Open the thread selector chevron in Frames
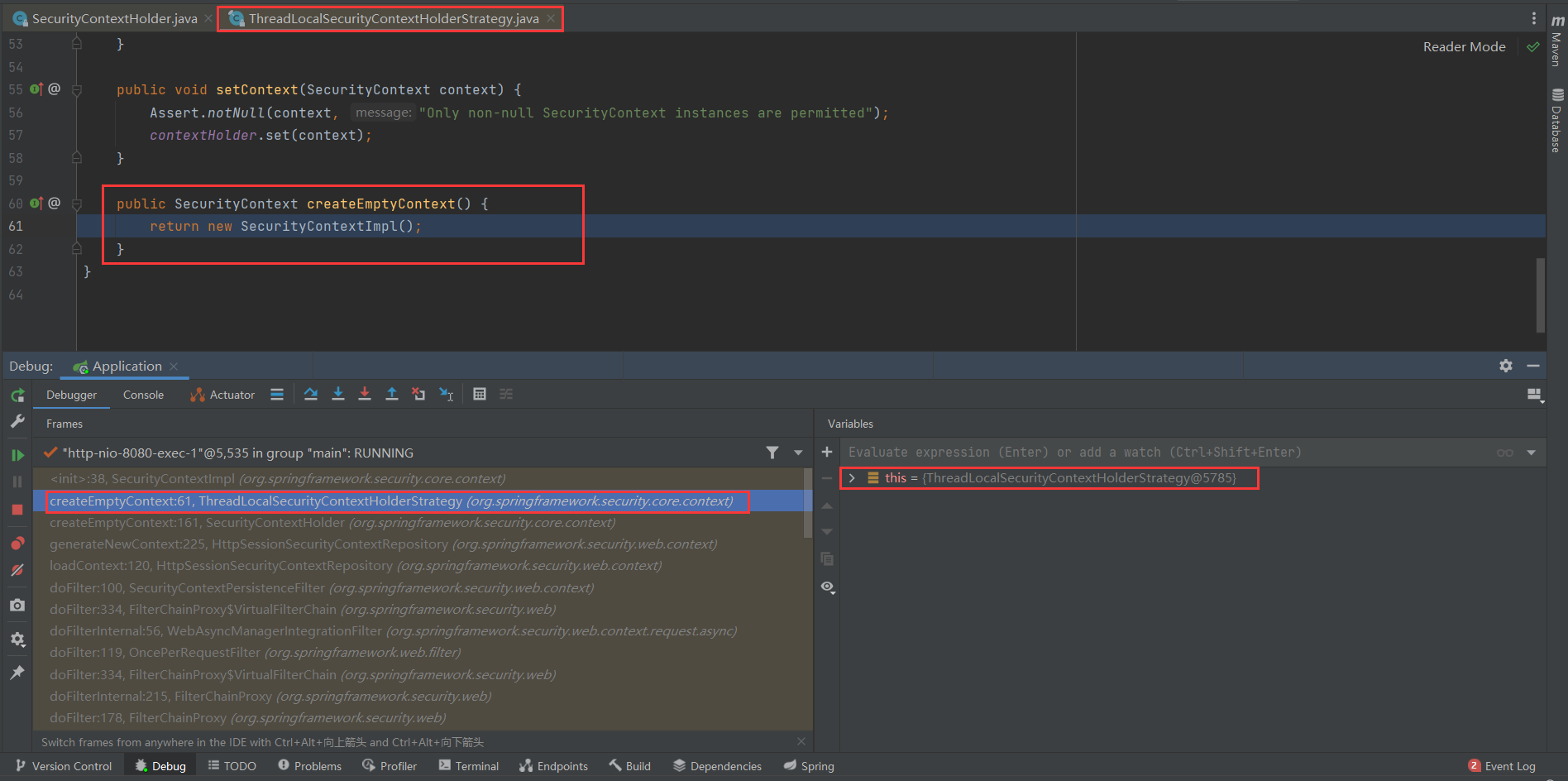Image resolution: width=1568 pixels, height=781 pixels. (x=797, y=453)
